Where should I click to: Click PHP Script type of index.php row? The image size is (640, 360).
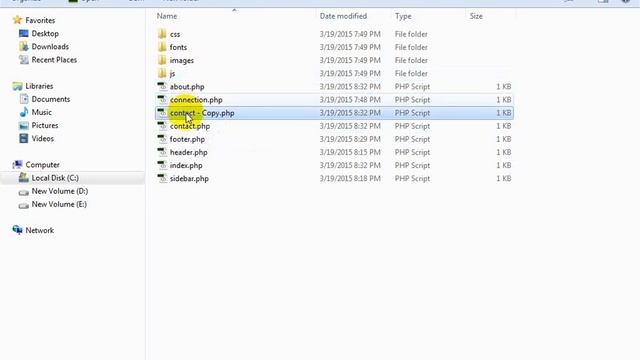pos(412,165)
